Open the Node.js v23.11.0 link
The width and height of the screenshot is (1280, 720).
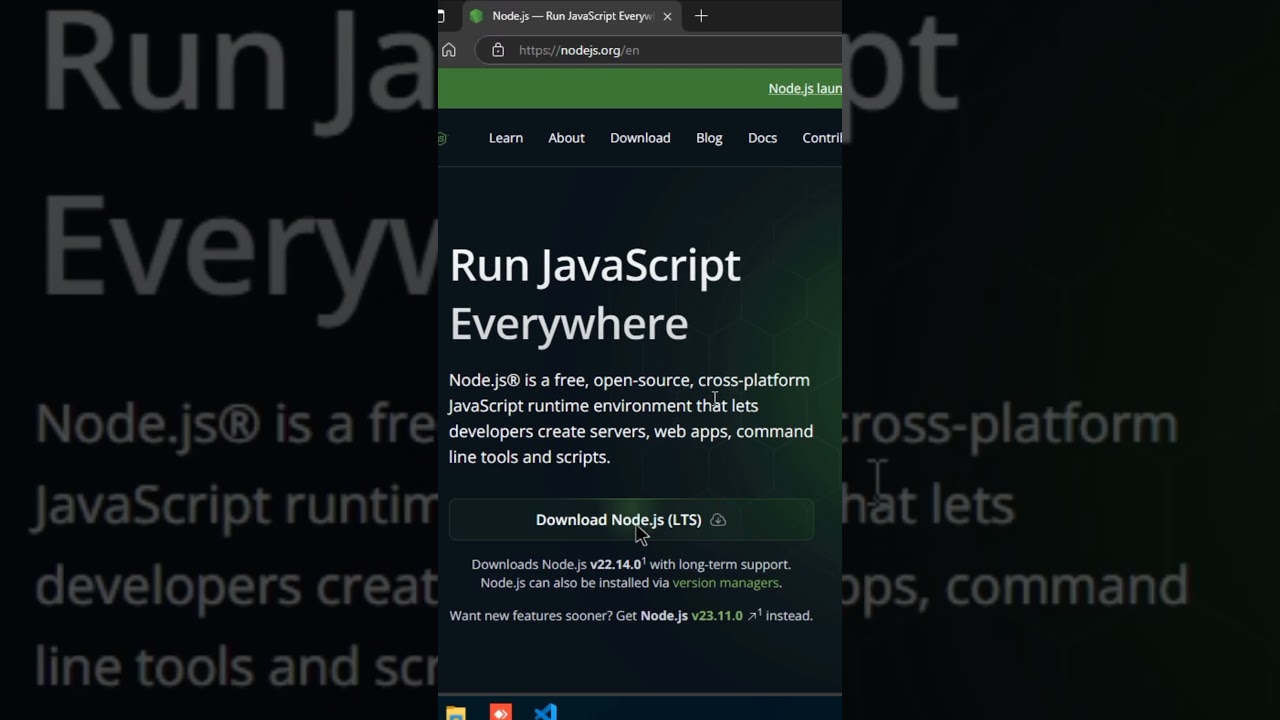pos(698,616)
